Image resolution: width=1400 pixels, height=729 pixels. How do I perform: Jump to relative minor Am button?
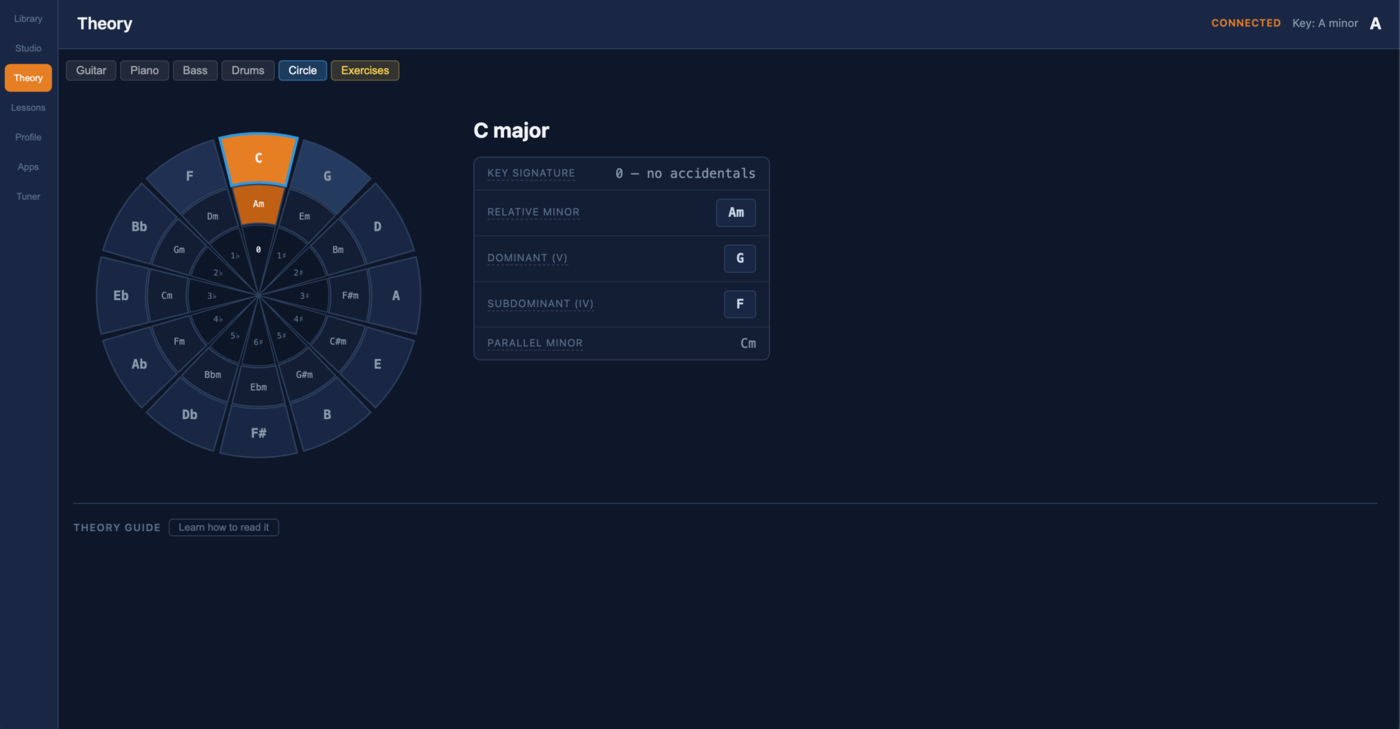736,213
